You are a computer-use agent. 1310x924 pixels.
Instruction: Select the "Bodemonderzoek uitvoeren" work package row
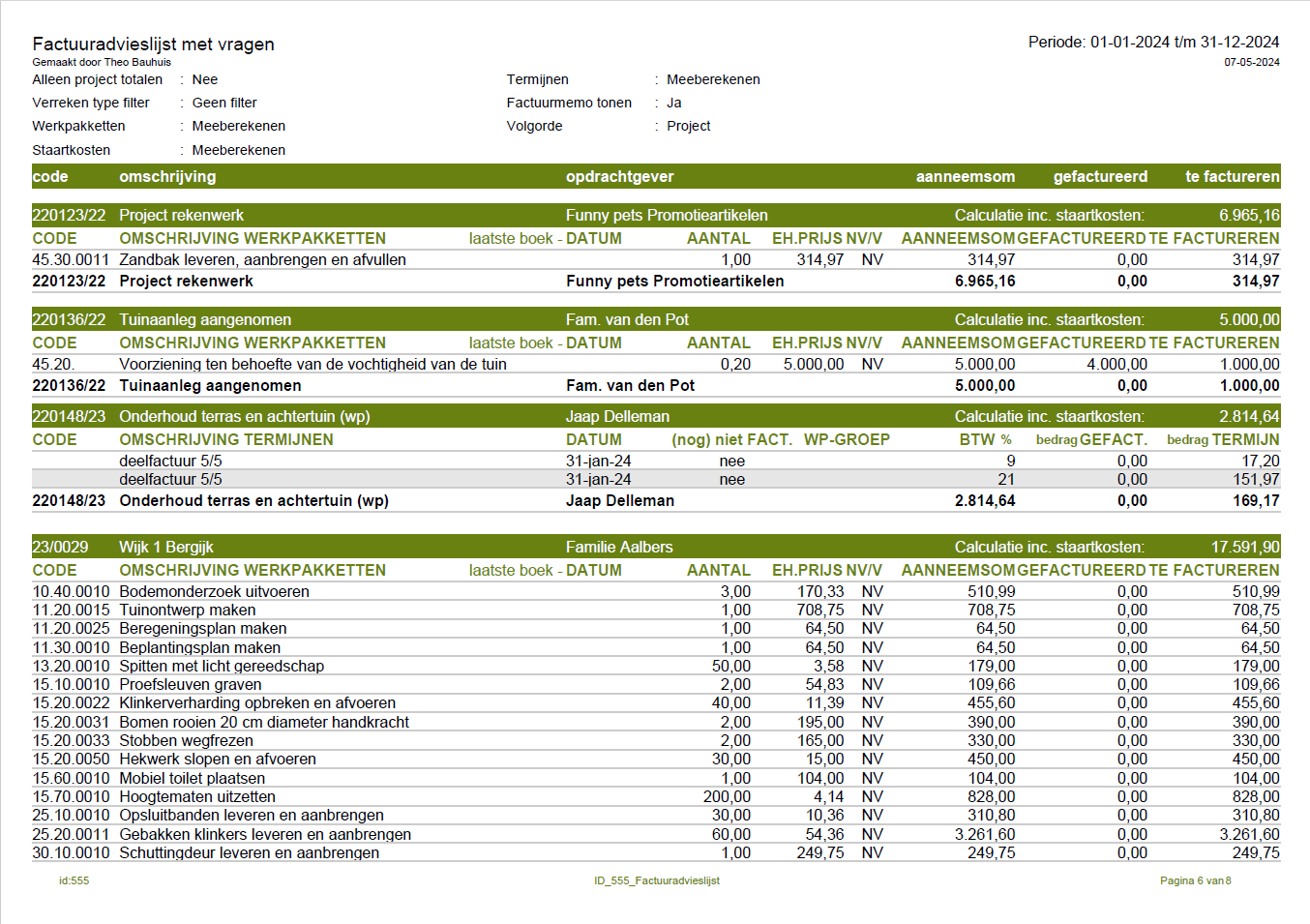point(214,592)
